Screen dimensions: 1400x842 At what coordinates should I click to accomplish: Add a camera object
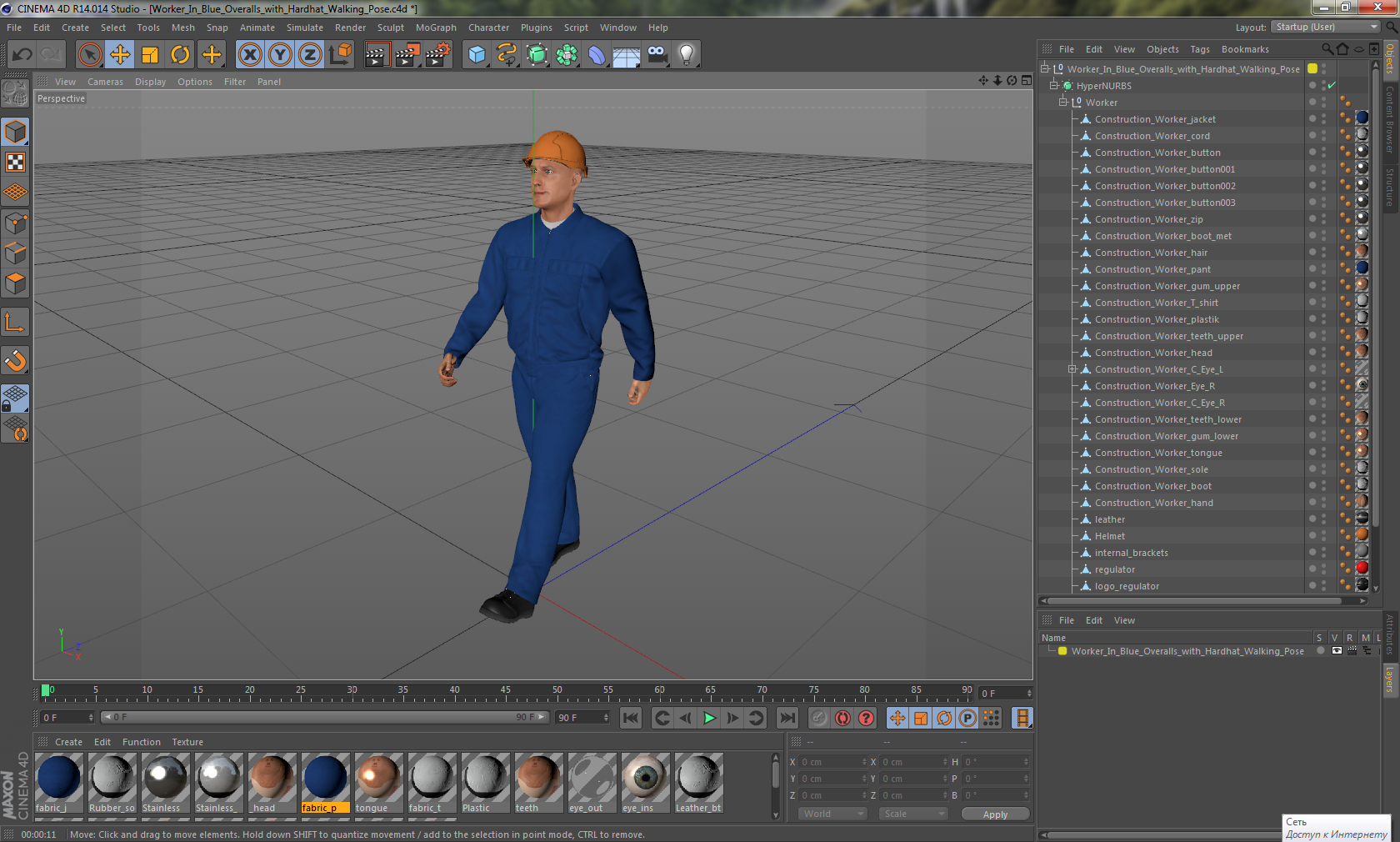657,55
